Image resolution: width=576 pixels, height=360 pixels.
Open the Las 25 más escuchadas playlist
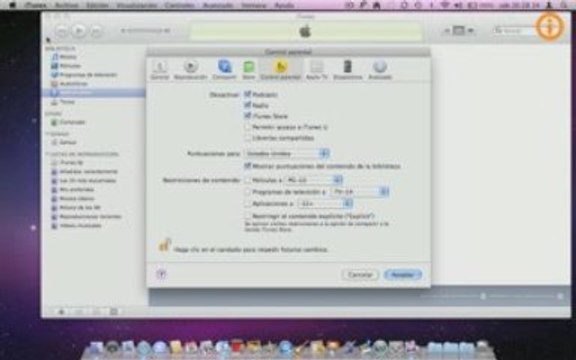click(84, 180)
